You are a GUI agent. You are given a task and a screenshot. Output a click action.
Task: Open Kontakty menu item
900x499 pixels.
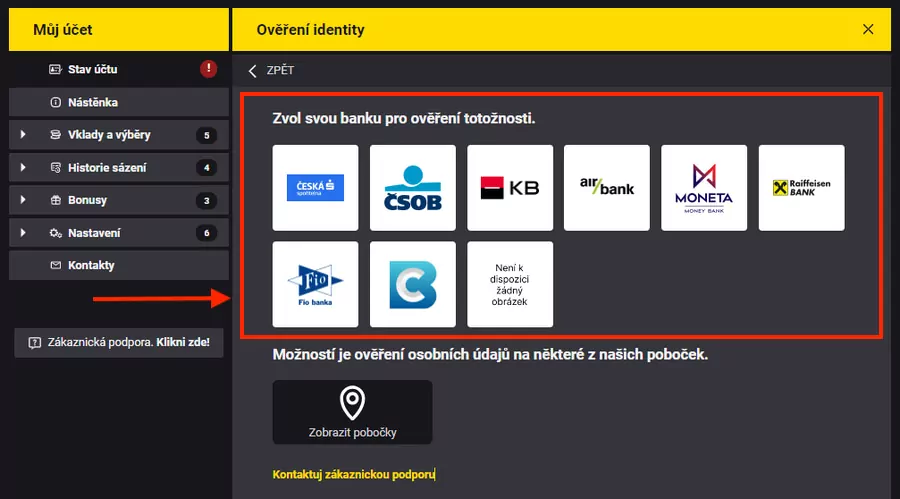[119, 265]
